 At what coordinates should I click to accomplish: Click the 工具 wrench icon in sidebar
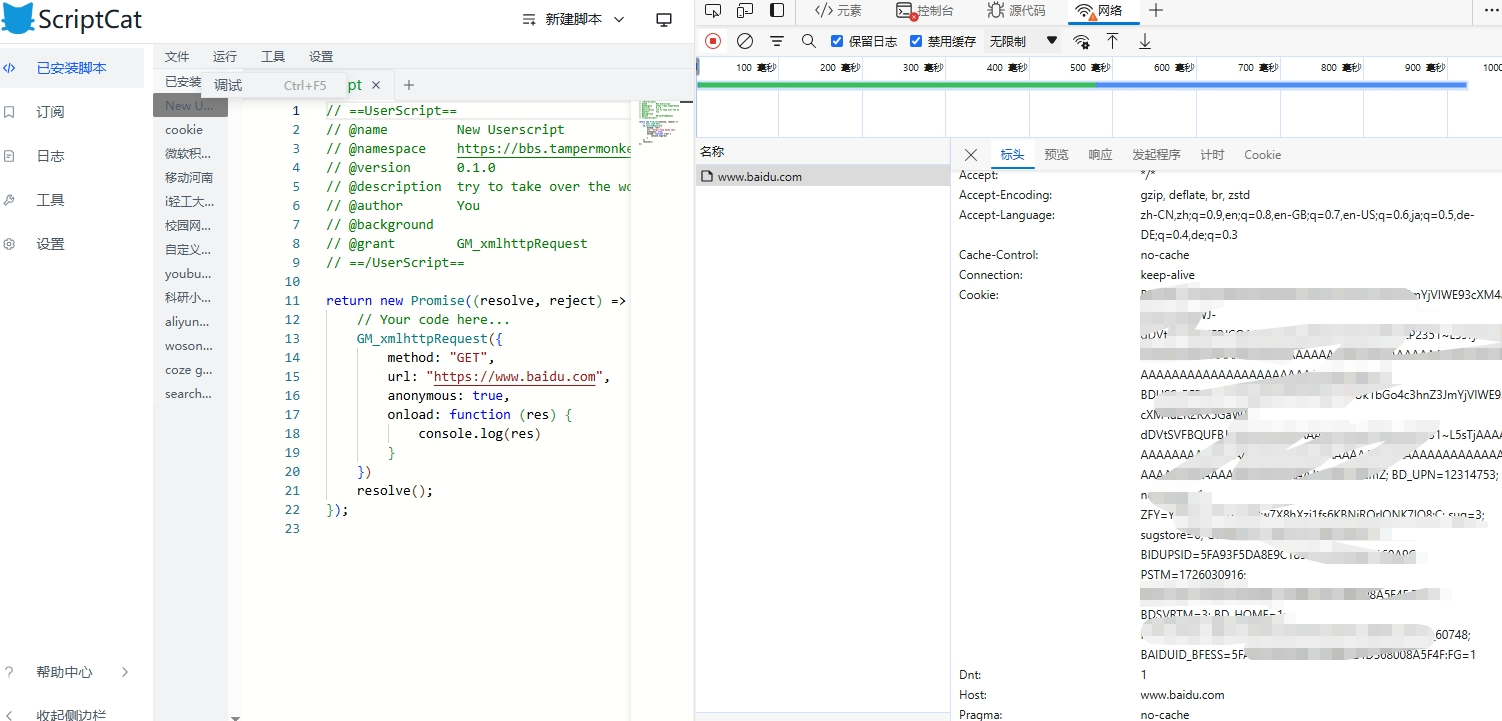coord(9,200)
